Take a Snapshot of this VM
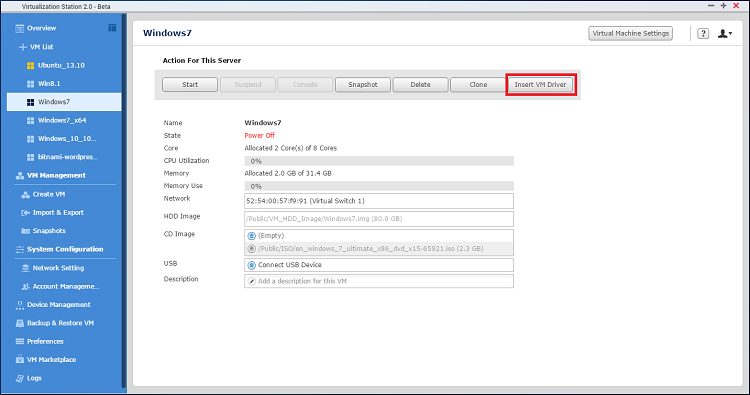 [x=363, y=85]
